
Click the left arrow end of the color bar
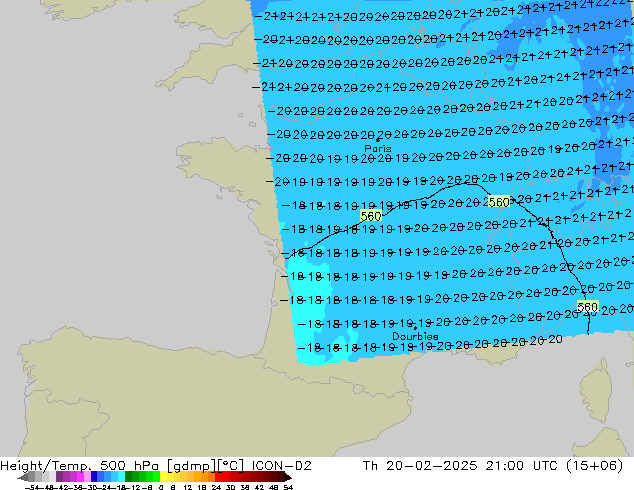(x=22, y=477)
